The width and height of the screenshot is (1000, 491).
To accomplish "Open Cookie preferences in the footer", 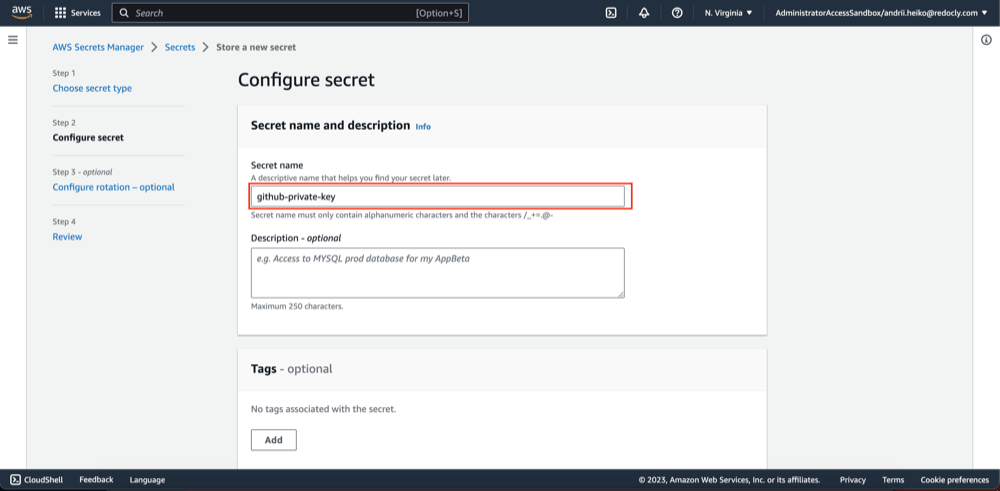I will coord(955,480).
